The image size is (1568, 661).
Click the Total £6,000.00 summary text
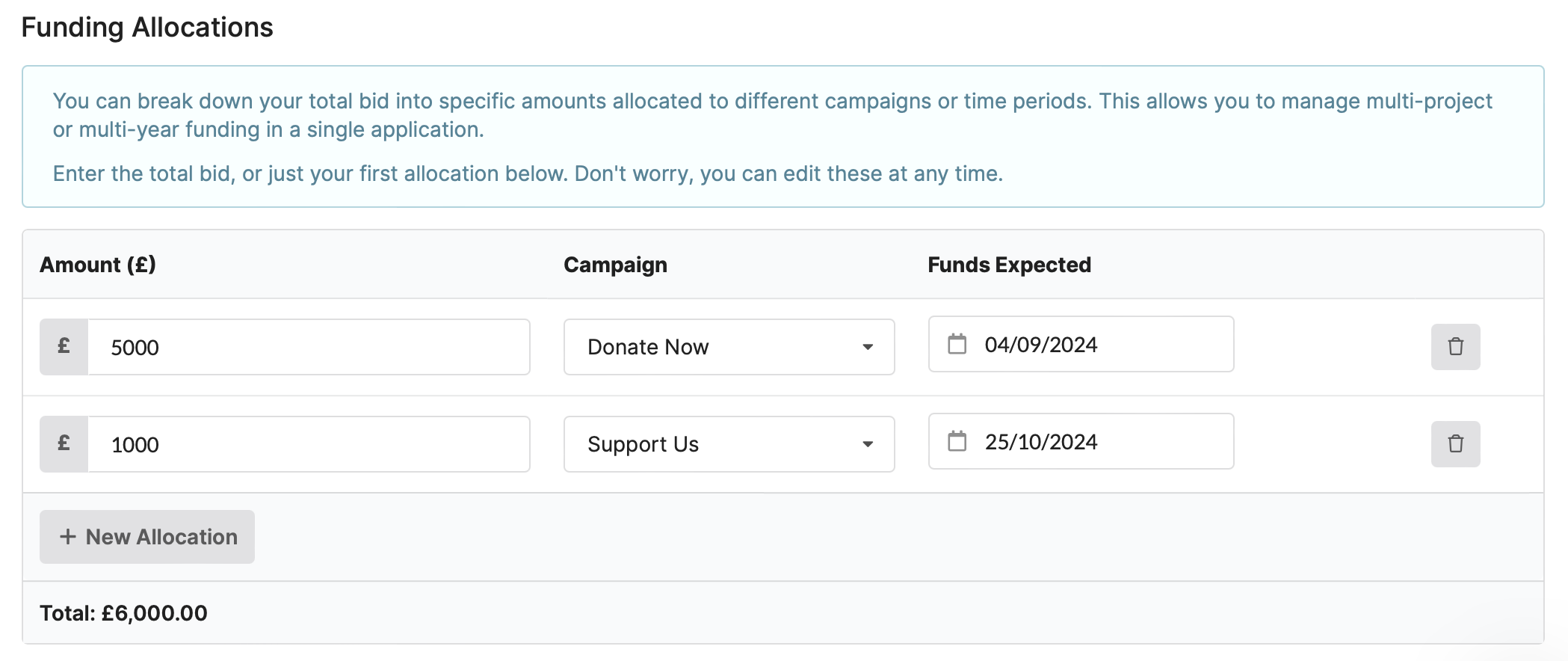coord(124,613)
